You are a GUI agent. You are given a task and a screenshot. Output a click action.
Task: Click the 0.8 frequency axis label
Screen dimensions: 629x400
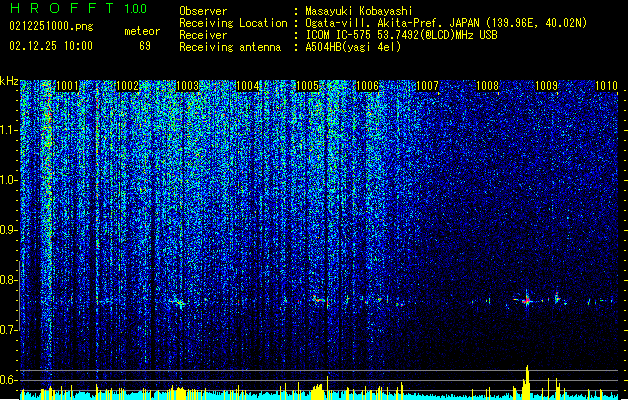(x=9, y=280)
